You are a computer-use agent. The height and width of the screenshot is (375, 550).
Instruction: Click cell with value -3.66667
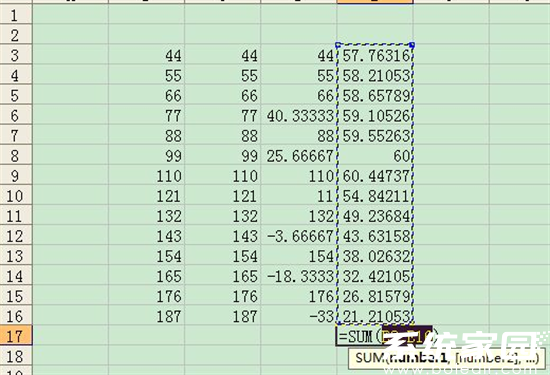point(299,235)
